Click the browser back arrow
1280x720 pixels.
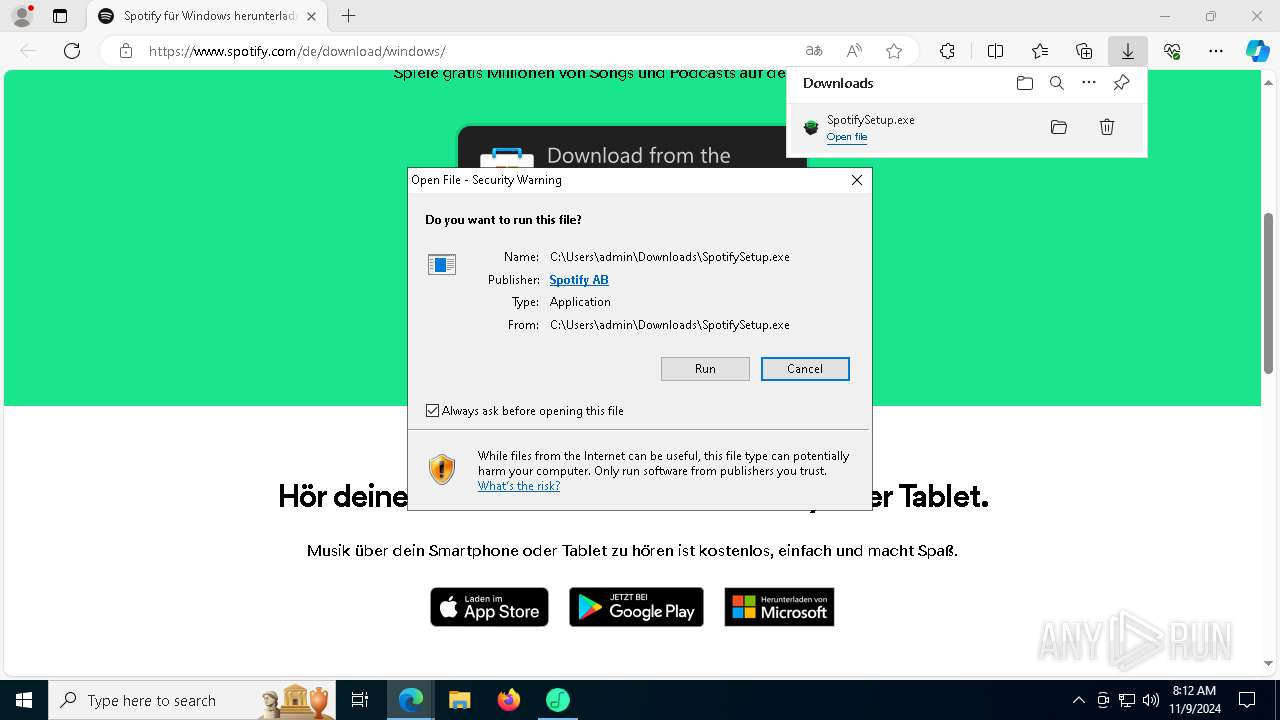[28, 51]
